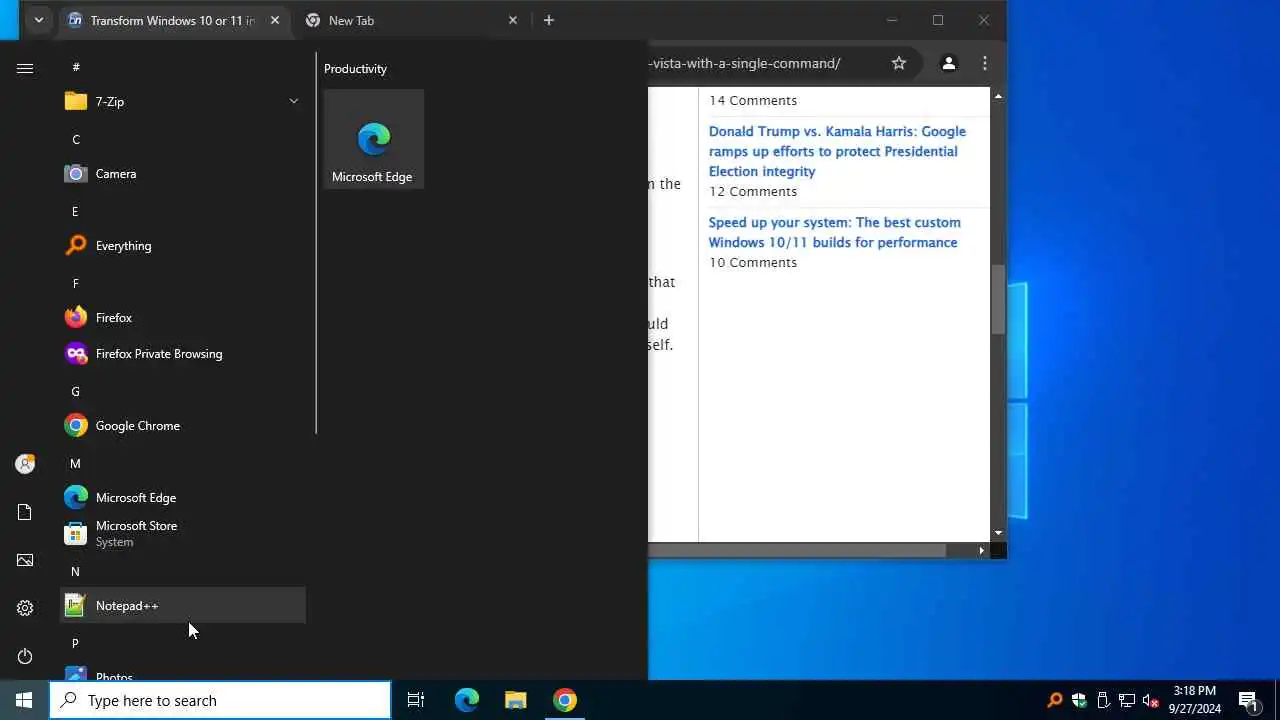The image size is (1280, 720).
Task: Click Everything search tray icon
Action: [1054, 700]
